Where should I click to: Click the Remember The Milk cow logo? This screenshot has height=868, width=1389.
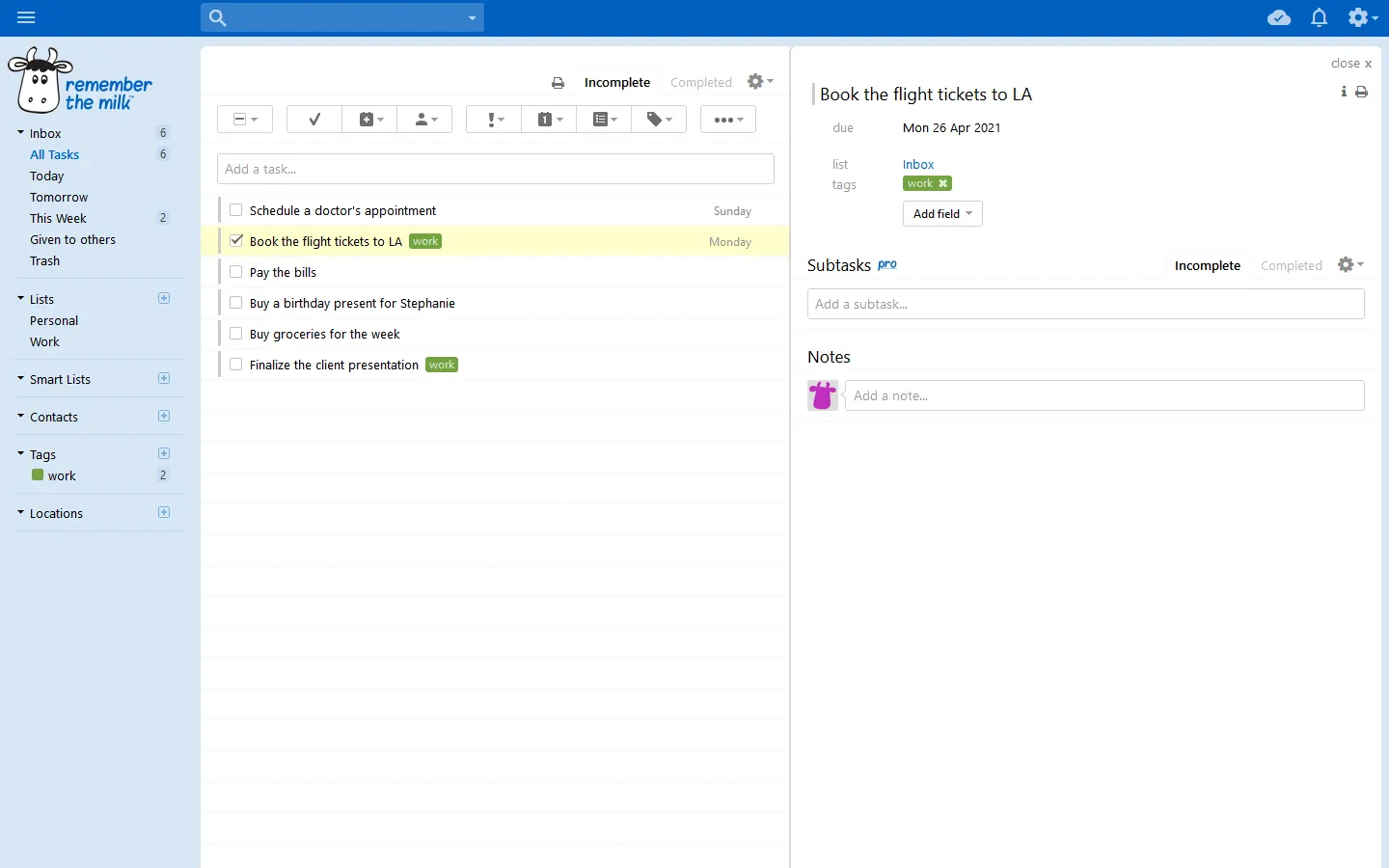(80, 81)
